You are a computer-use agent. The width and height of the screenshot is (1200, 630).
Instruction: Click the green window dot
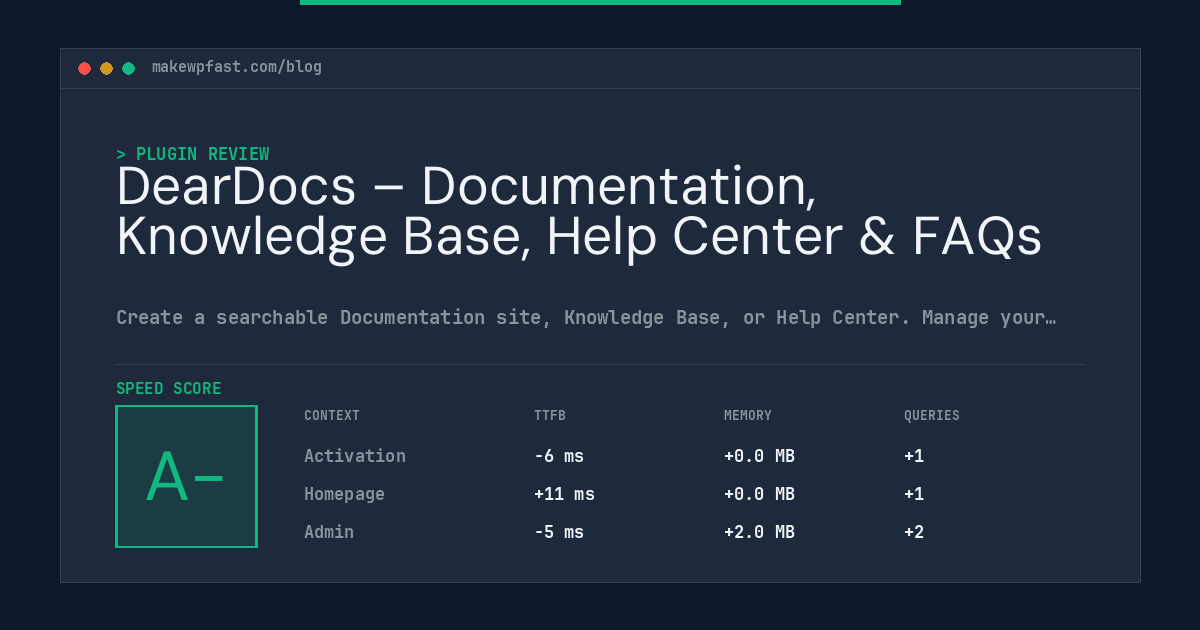pyautogui.click(x=129, y=68)
